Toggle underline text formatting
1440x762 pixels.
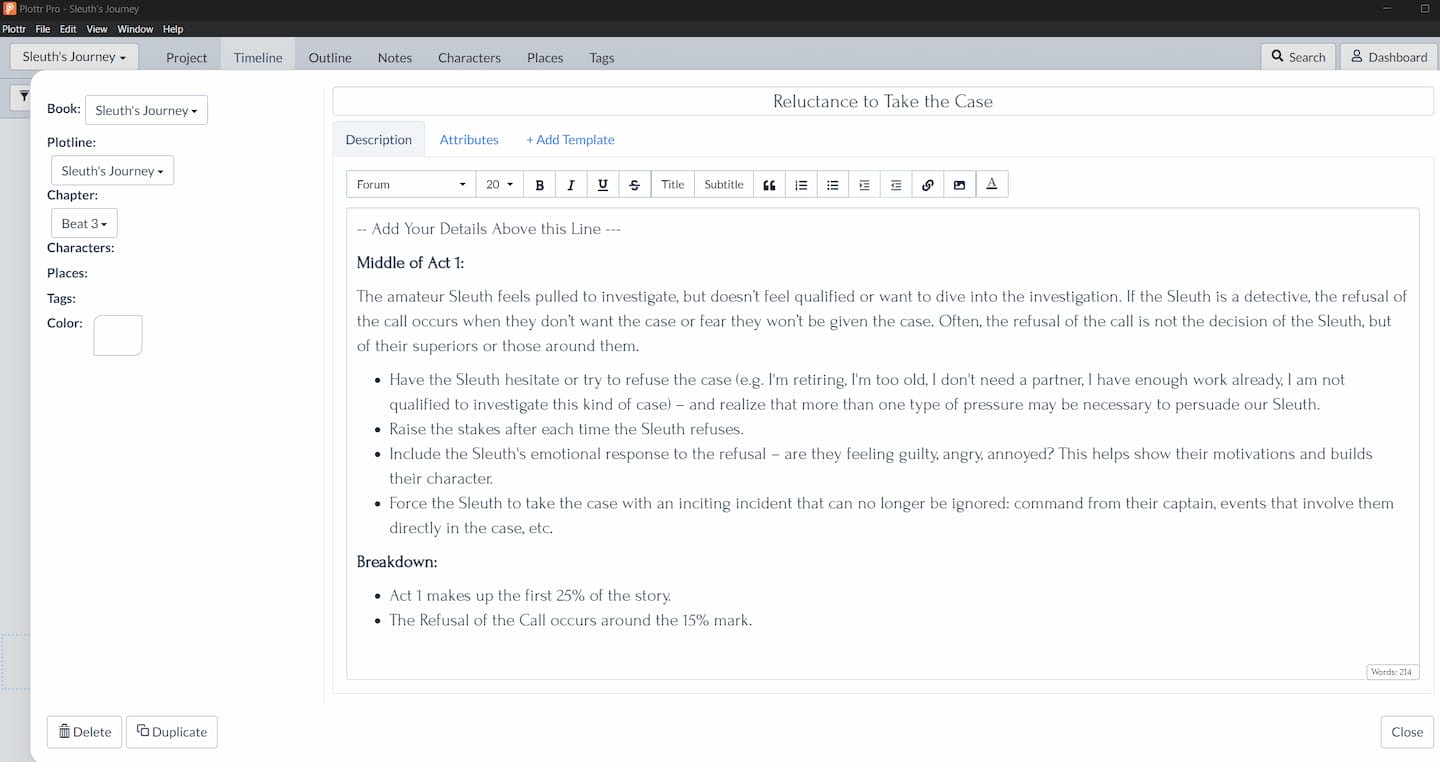coord(602,185)
